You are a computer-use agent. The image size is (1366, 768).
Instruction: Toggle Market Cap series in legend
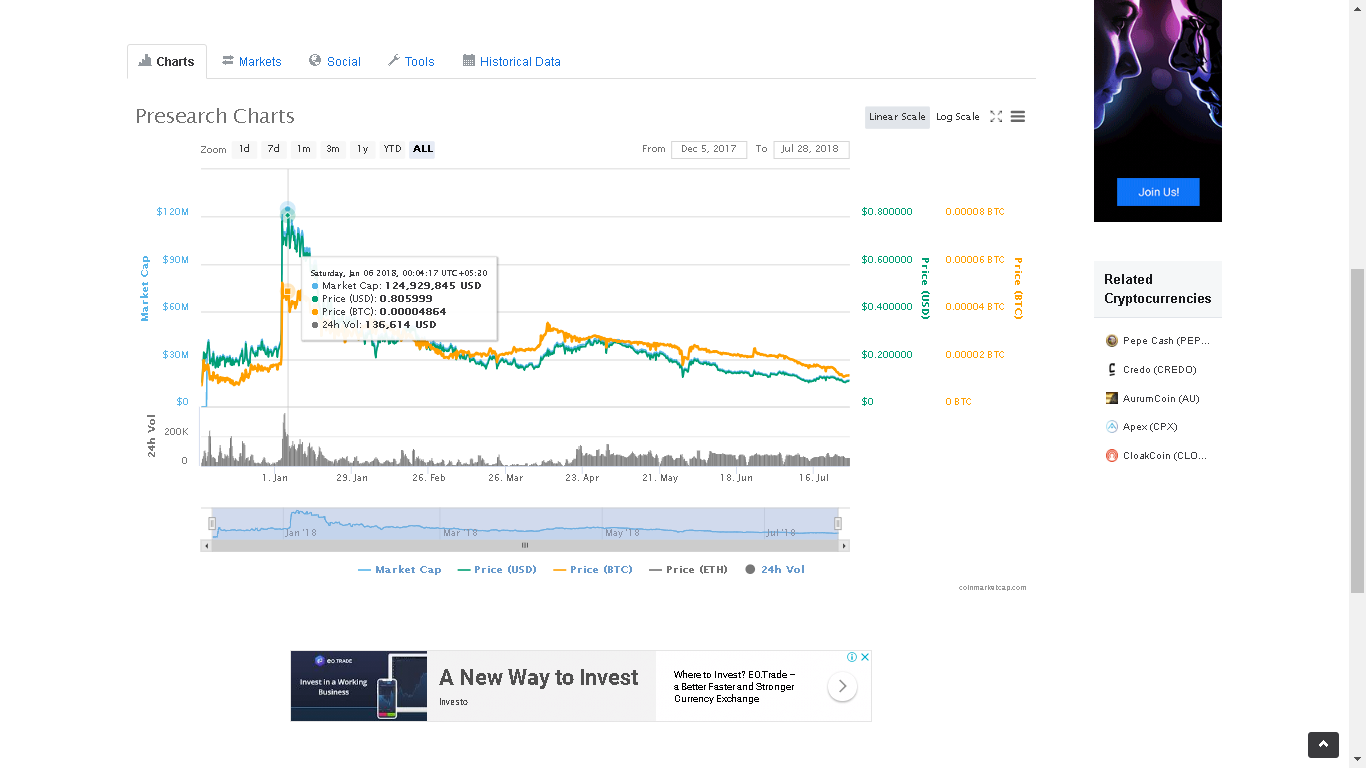(x=400, y=570)
